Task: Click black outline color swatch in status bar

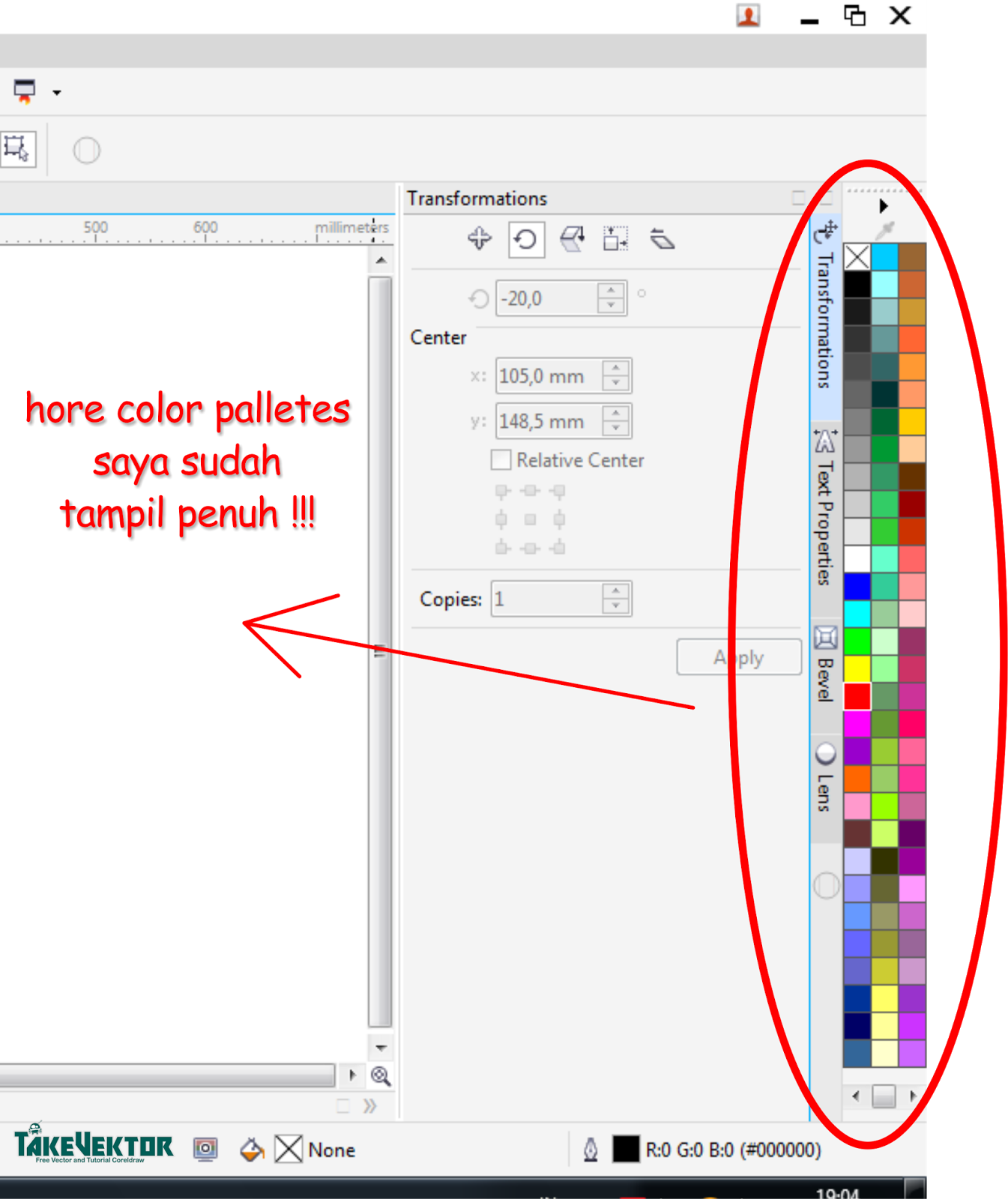Action: pyautogui.click(x=626, y=1149)
